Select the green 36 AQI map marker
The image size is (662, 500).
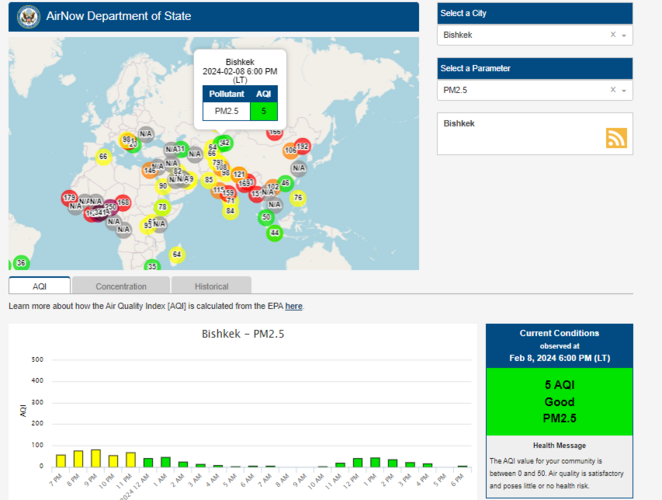coord(20,263)
